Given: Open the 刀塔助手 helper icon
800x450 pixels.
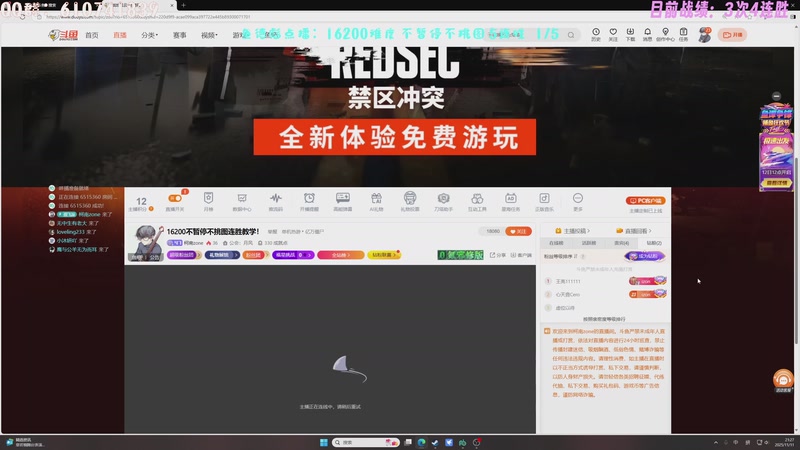Looking at the screenshot, I should 443,202.
